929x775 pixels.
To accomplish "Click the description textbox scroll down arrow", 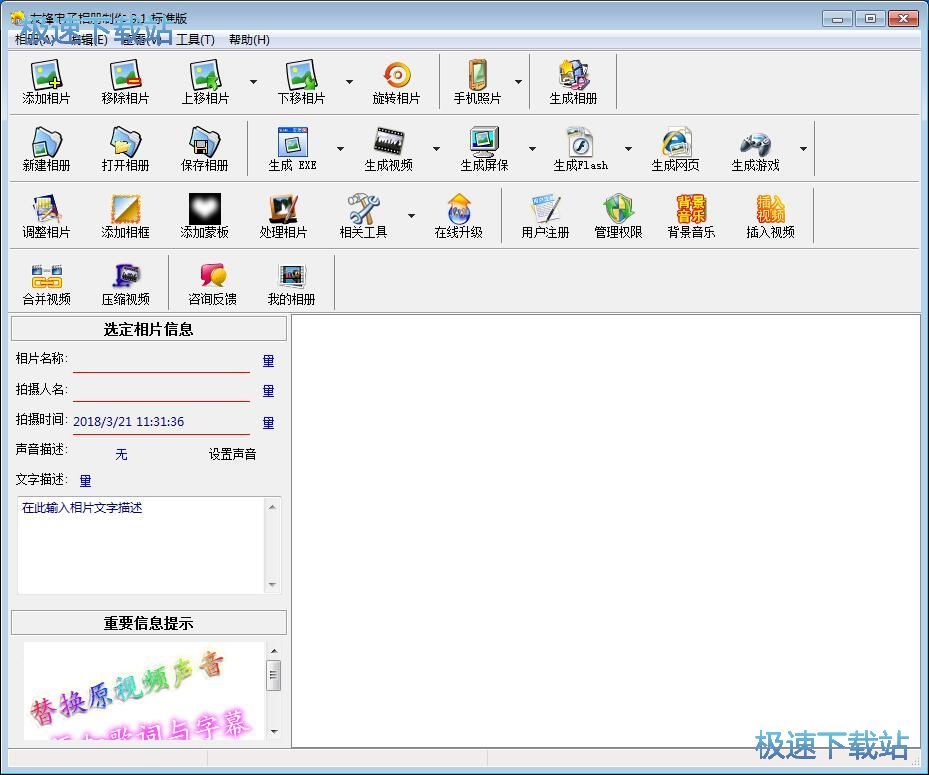I will pyautogui.click(x=273, y=585).
